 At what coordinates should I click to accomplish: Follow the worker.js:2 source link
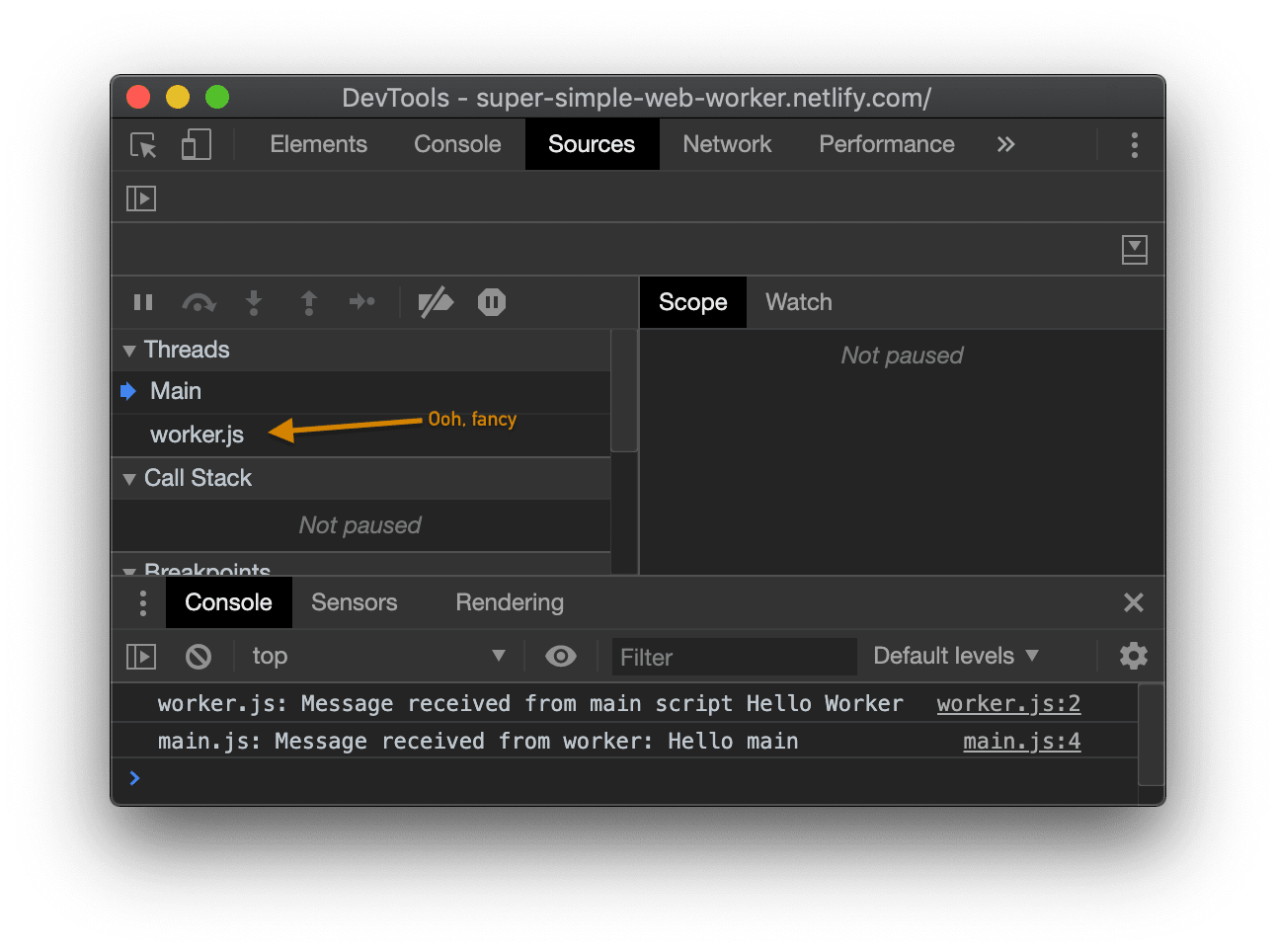tap(1007, 703)
